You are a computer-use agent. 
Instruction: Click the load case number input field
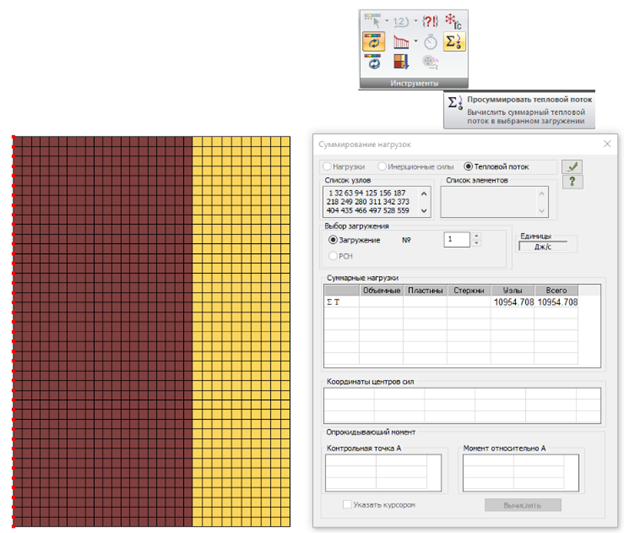pos(456,240)
